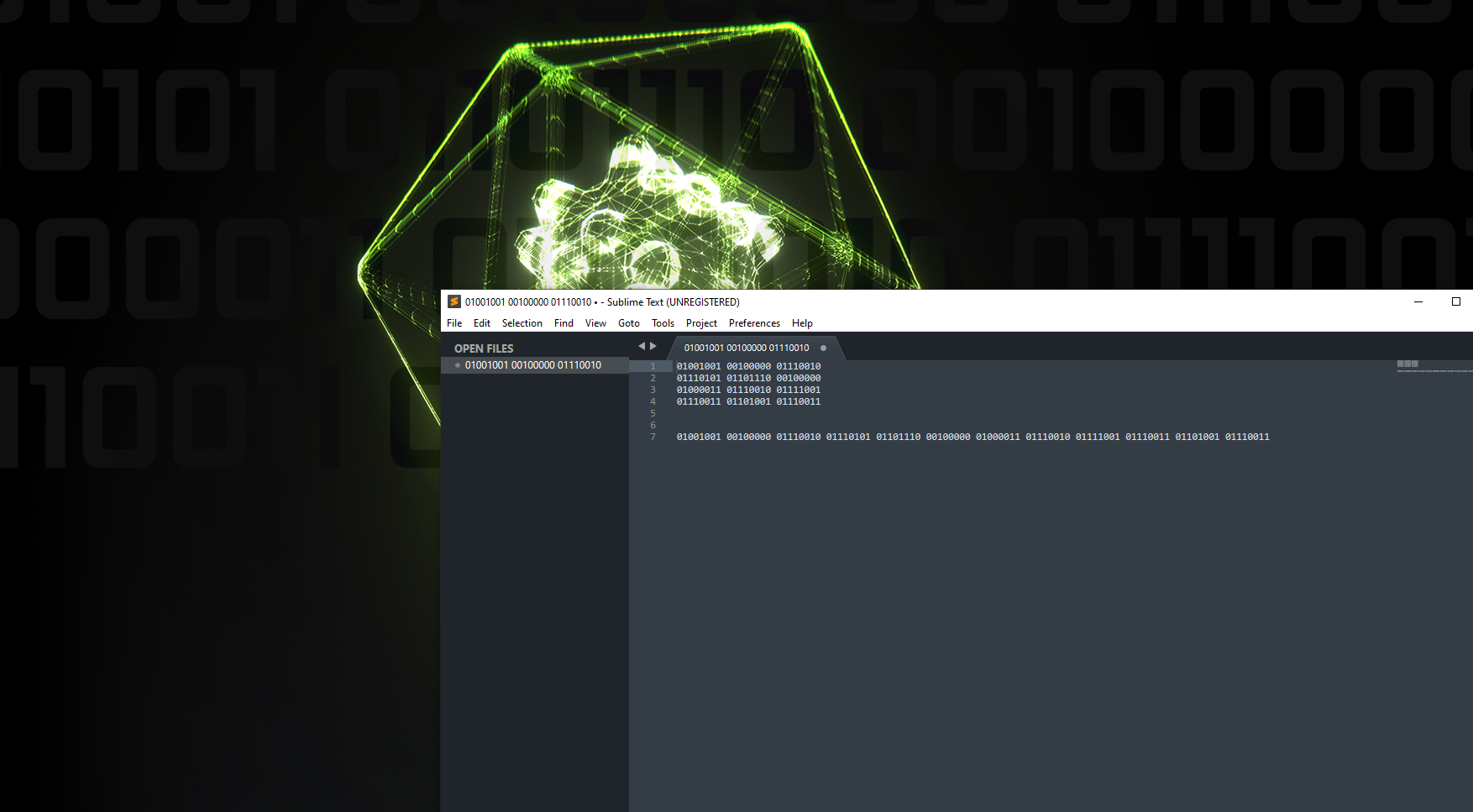Image resolution: width=1473 pixels, height=812 pixels.
Task: Click the unsaved dot beside sidebar file
Action: (458, 365)
